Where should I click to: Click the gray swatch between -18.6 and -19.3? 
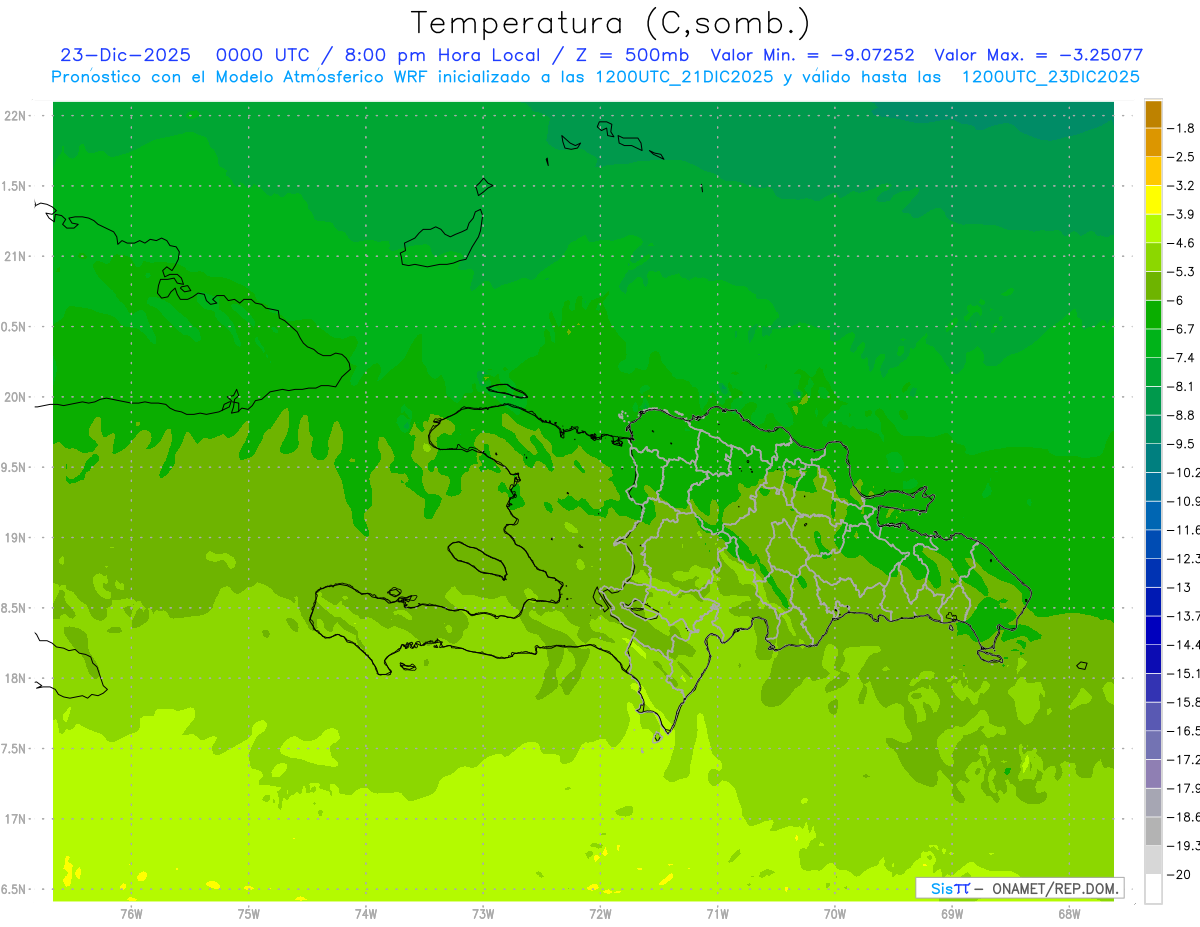point(1153,831)
